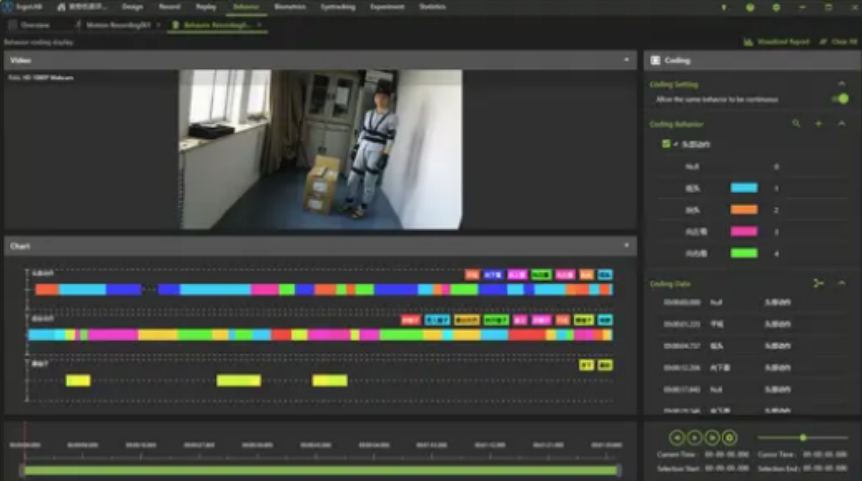Viewport: 862px width, 481px height.
Task: Click the playback speed slider handle
Action: (x=802, y=437)
